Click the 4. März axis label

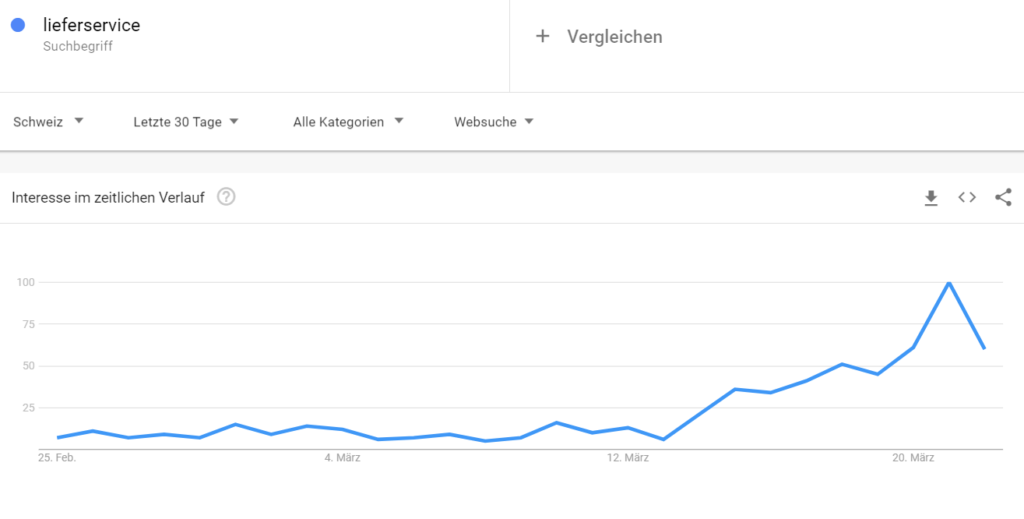pos(342,457)
